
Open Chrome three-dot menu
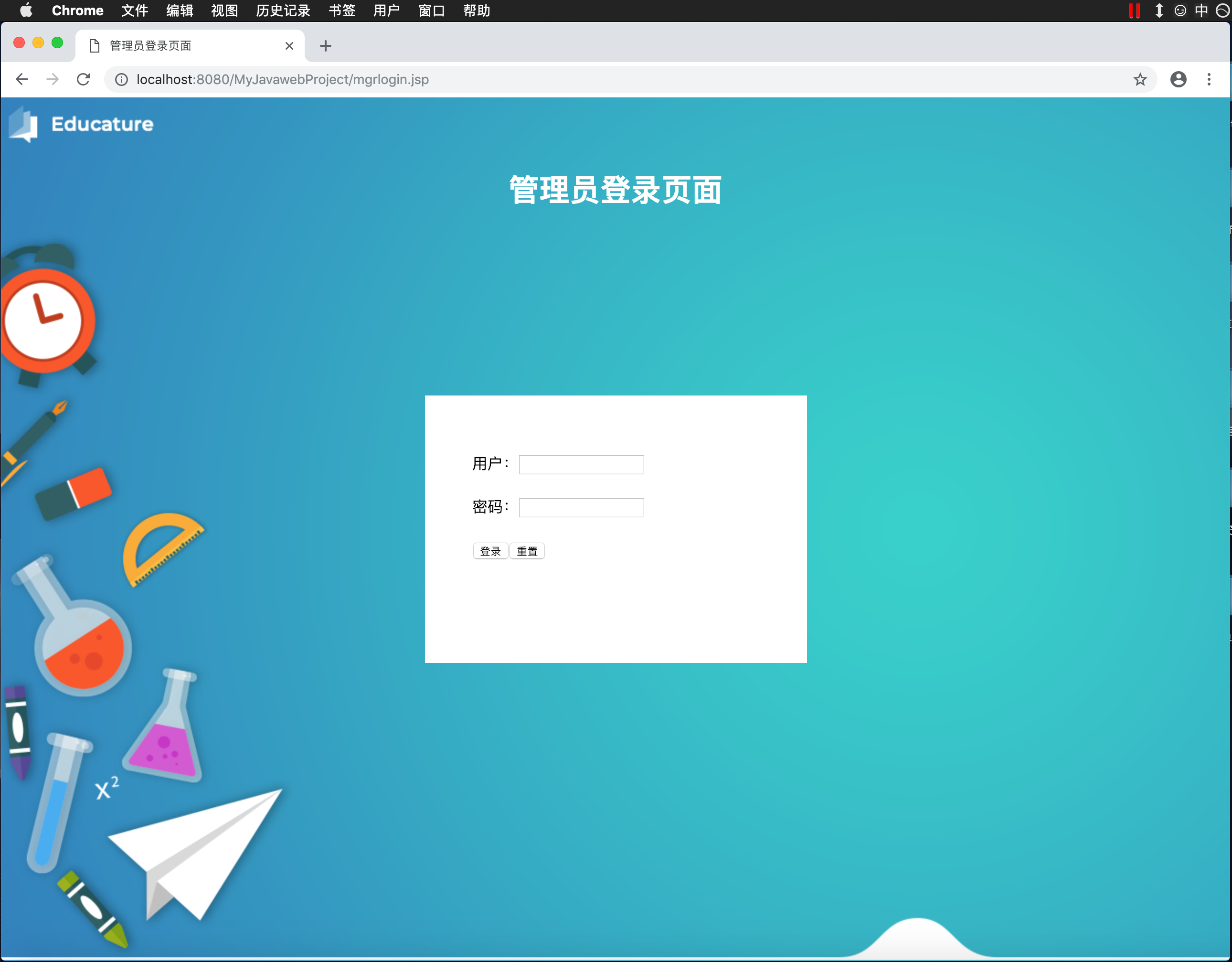coord(1208,80)
